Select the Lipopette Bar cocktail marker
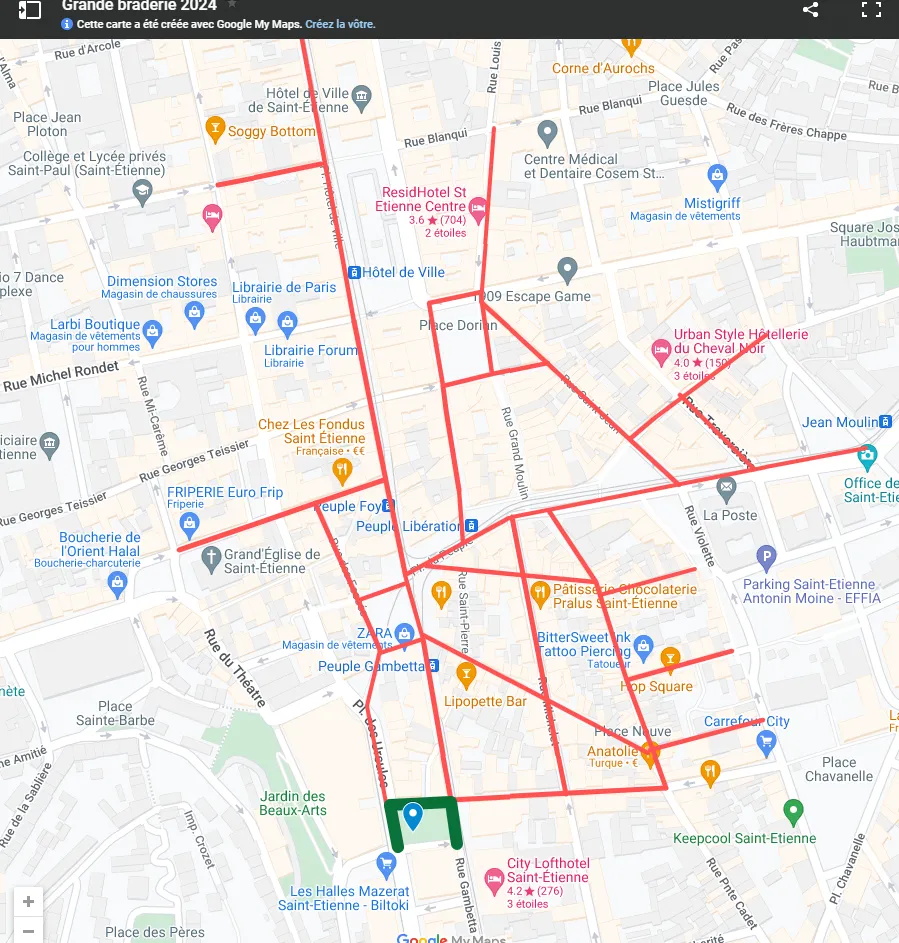The image size is (899, 943). 465,673
